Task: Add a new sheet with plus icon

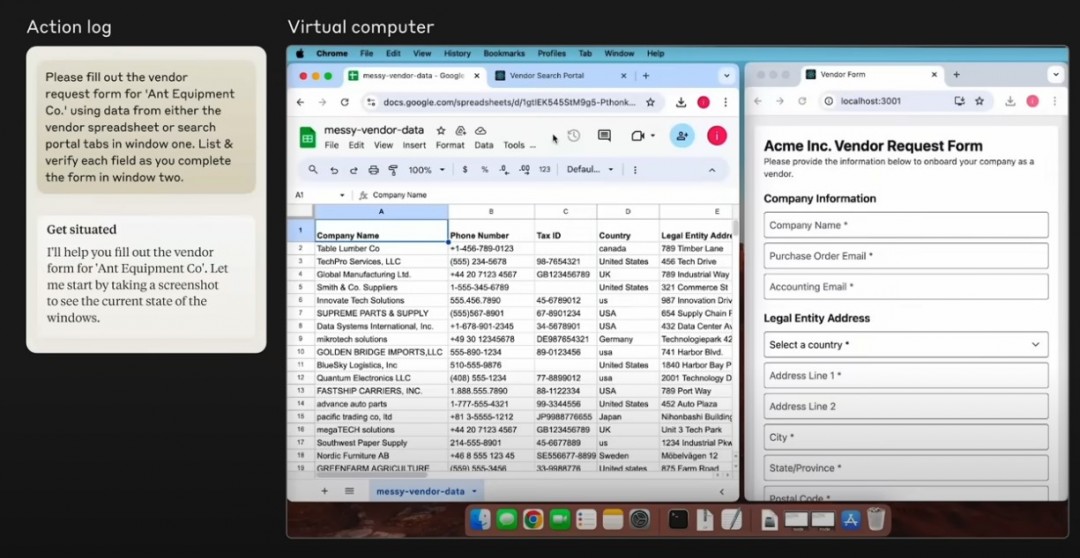Action: 324,491
